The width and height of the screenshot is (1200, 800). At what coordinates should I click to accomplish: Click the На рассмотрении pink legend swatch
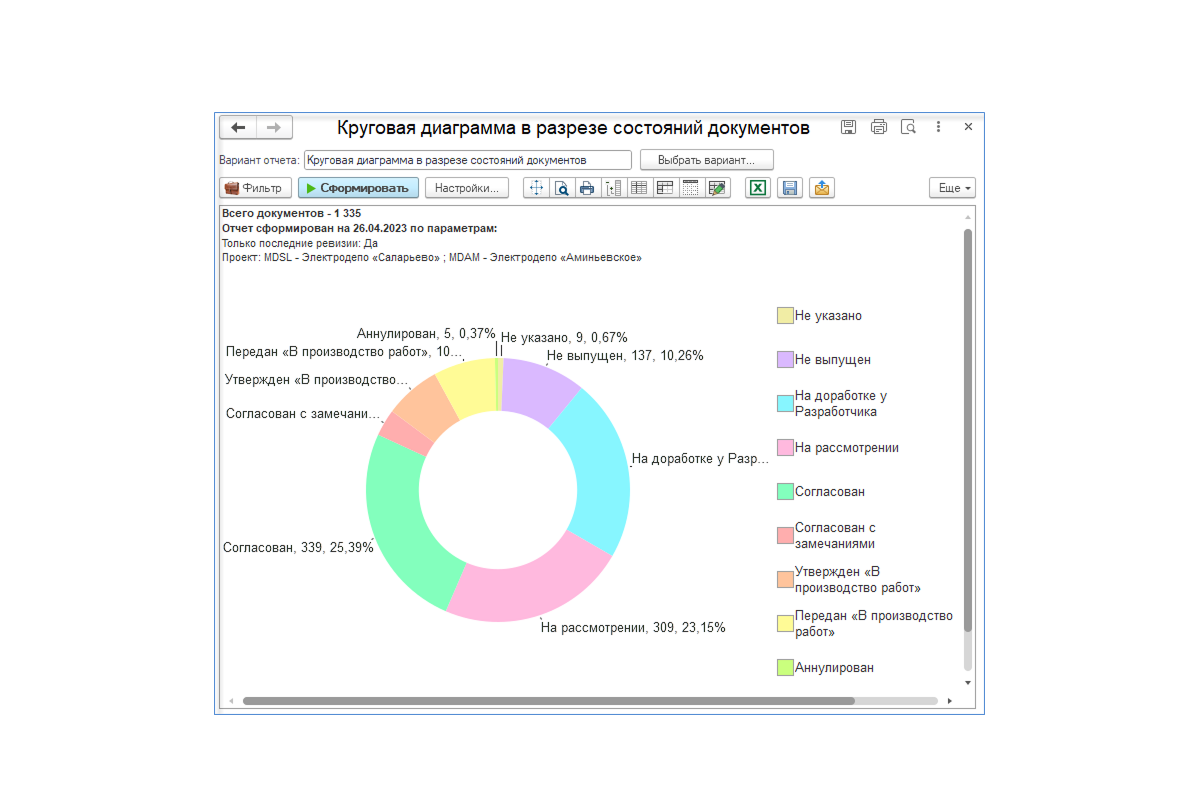(785, 448)
